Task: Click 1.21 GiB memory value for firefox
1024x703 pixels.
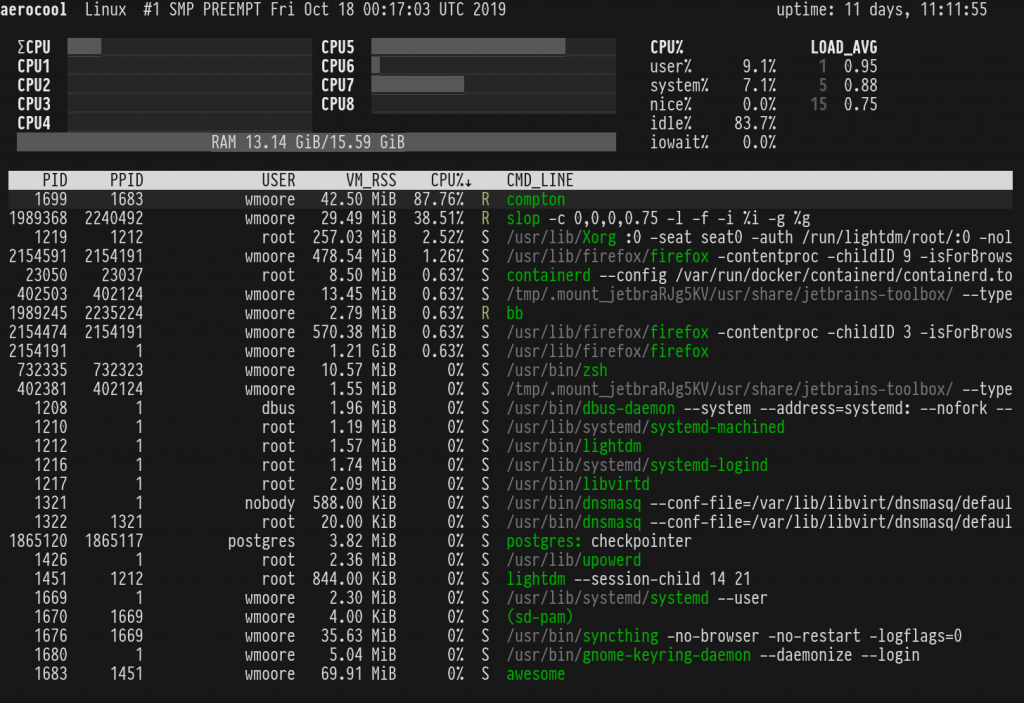Action: pyautogui.click(x=362, y=351)
